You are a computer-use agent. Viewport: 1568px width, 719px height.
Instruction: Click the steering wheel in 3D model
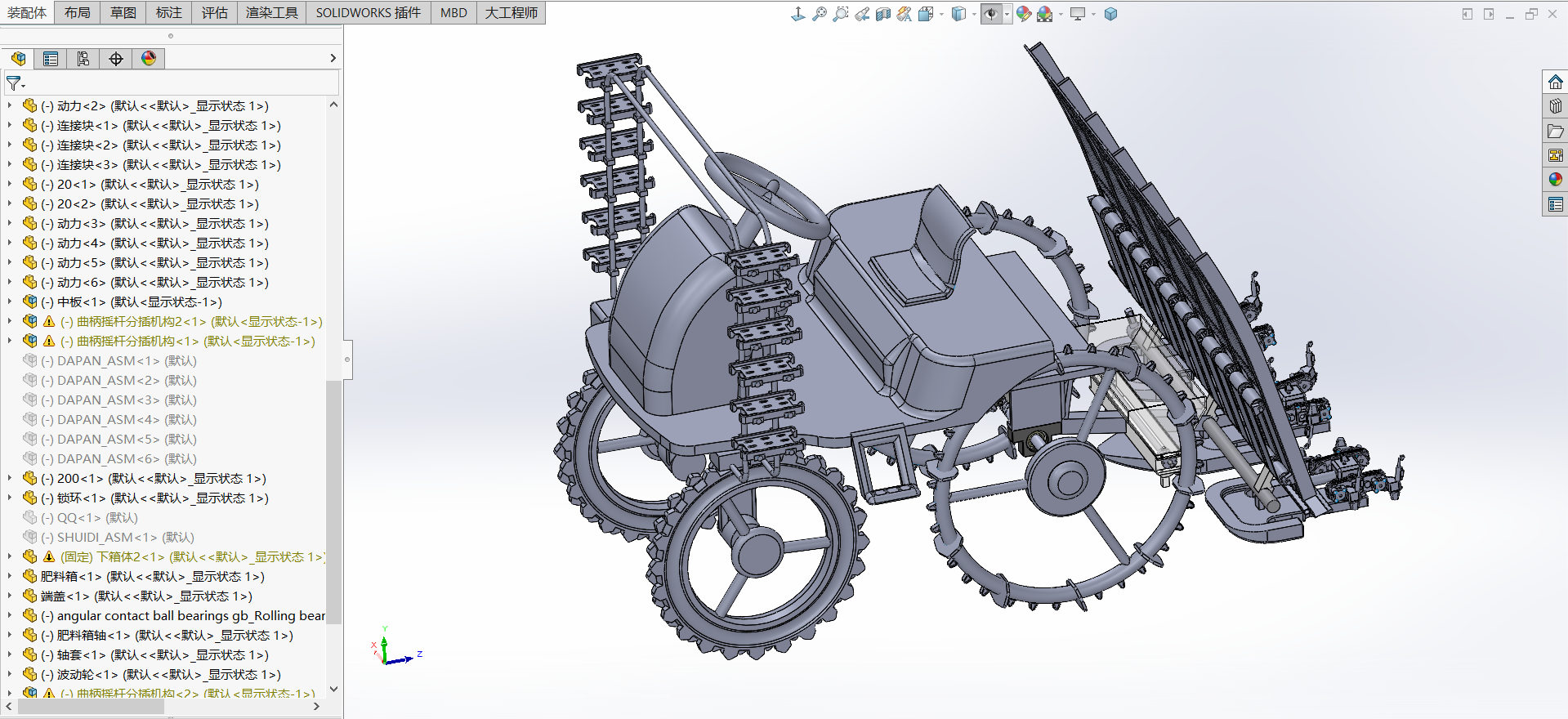(766, 194)
